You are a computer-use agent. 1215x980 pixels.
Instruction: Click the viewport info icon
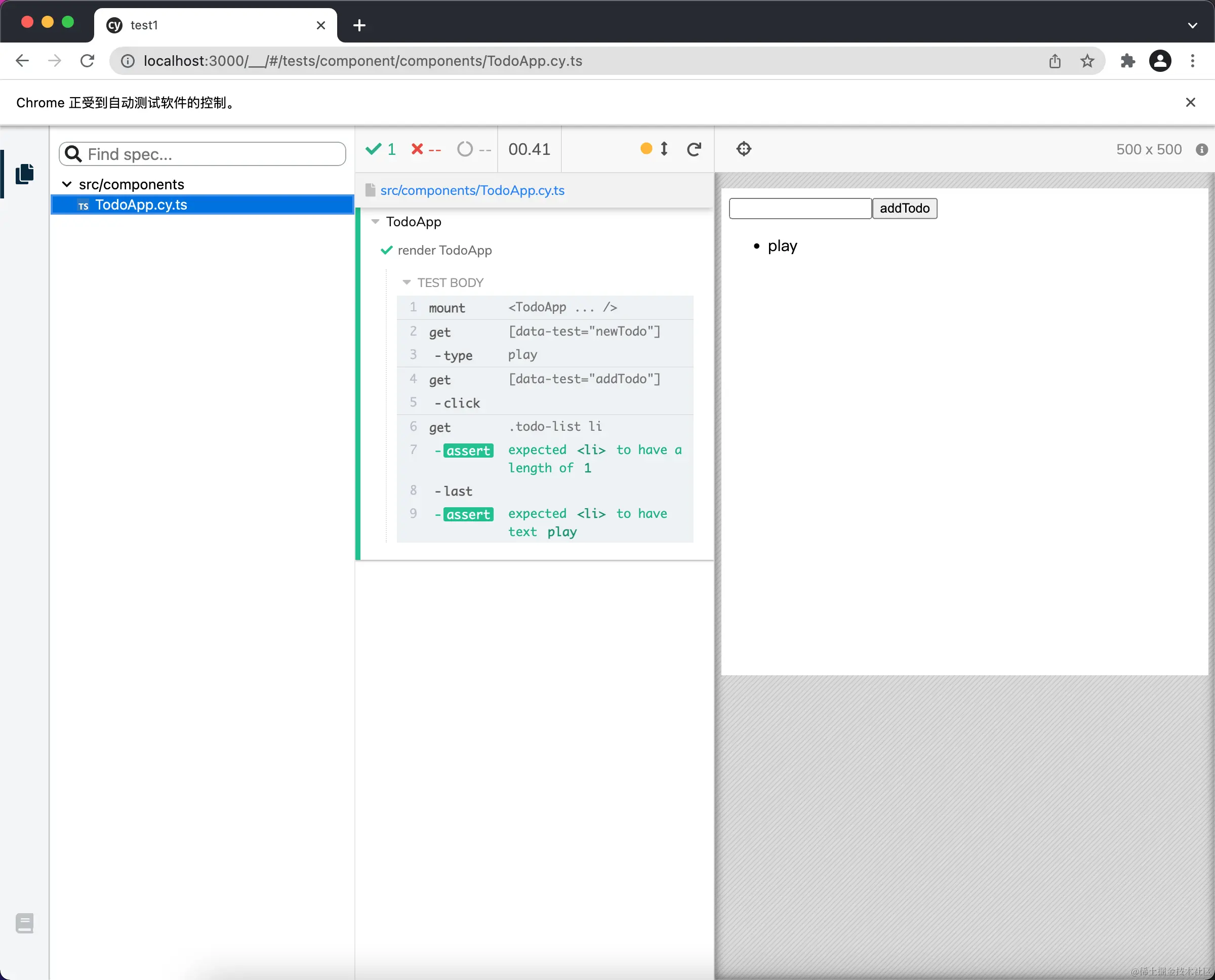coord(1201,150)
